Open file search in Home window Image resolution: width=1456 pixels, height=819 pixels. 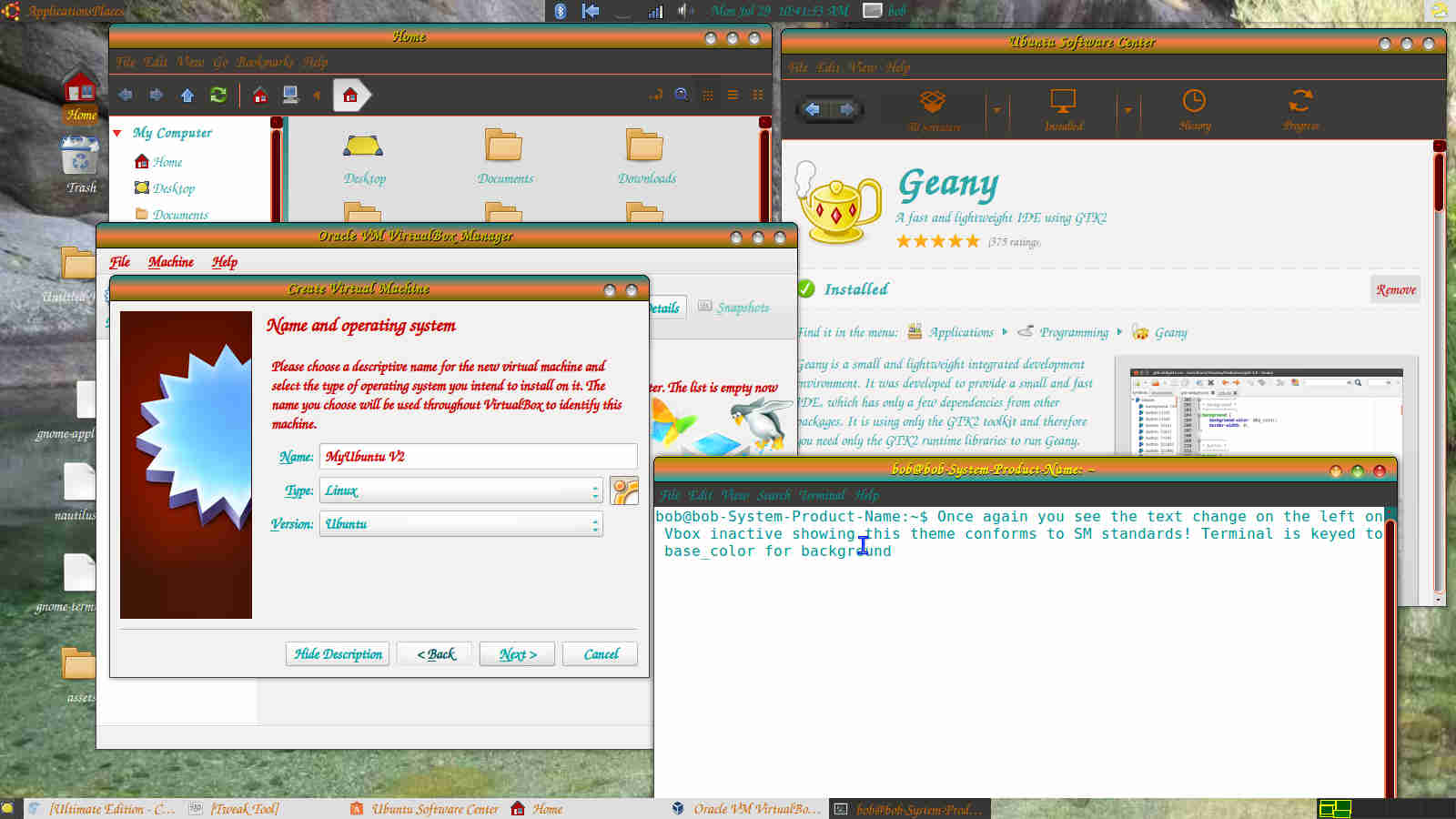coord(682,95)
